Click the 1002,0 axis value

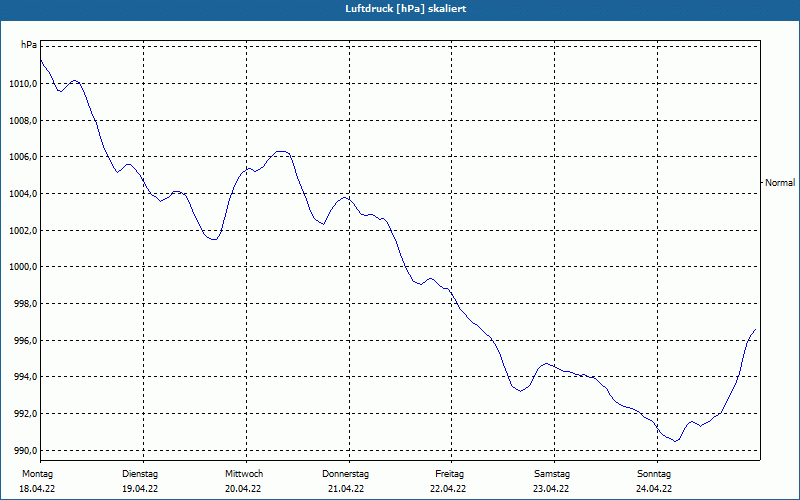23,231
